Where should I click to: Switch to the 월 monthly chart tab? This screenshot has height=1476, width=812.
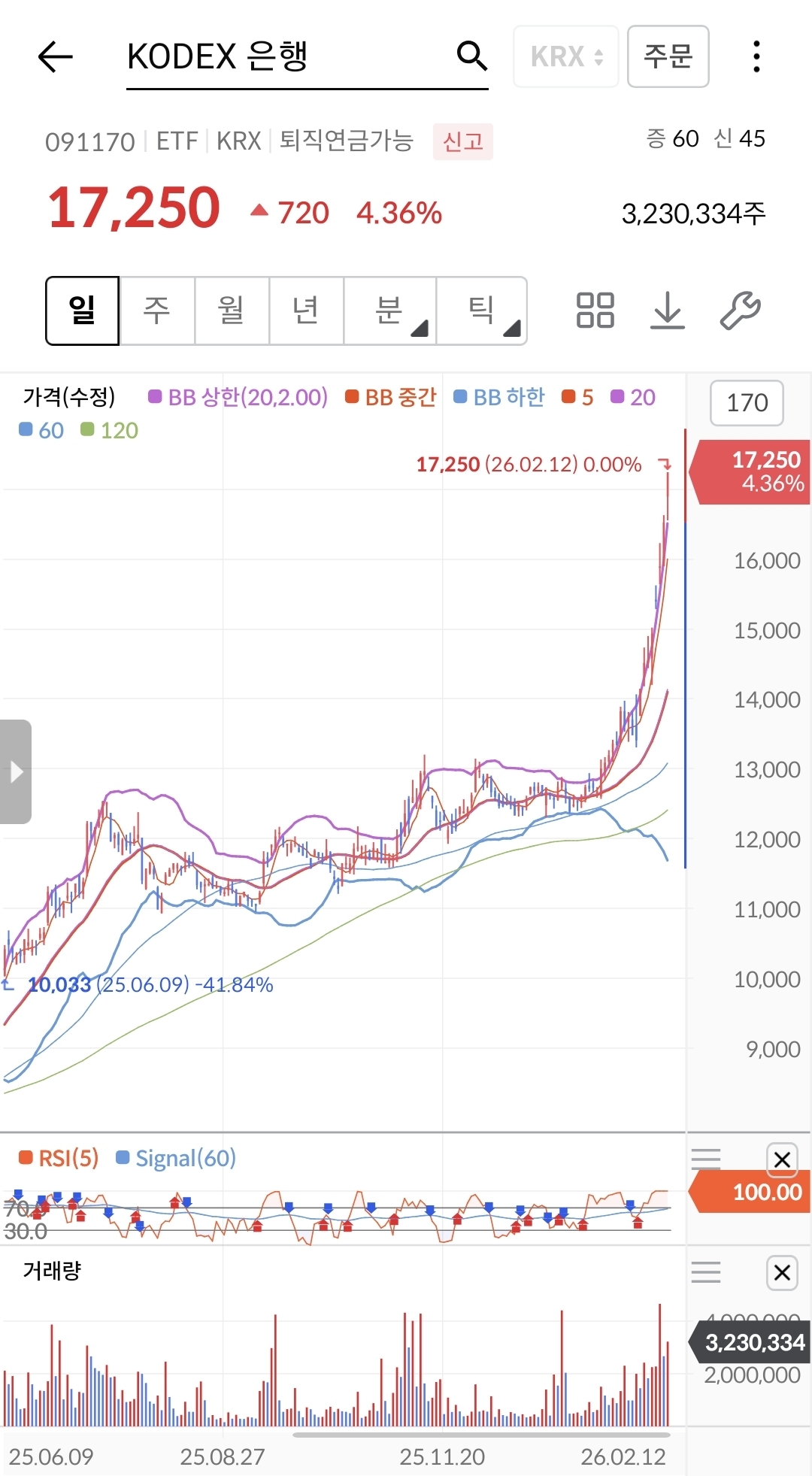[x=232, y=311]
